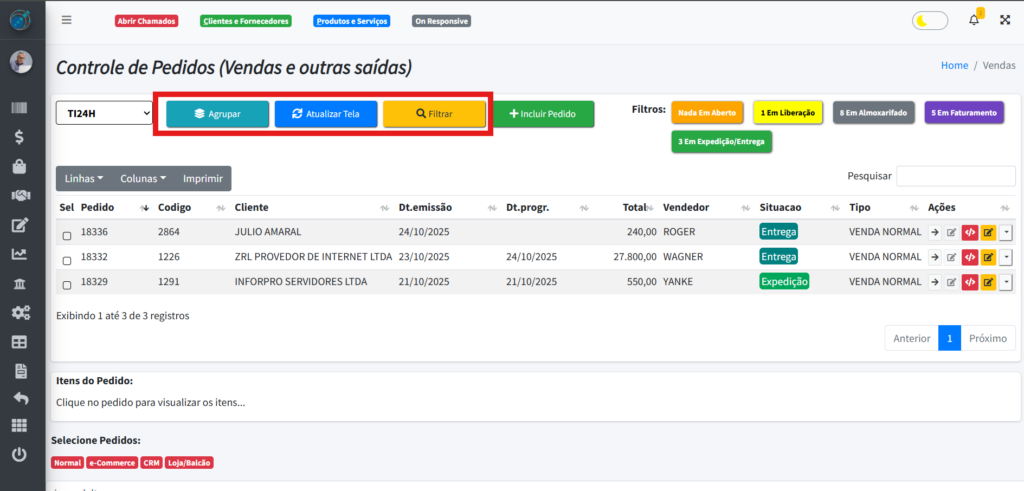
Task: Select the checkbox for order 18336
Action: [x=67, y=236]
